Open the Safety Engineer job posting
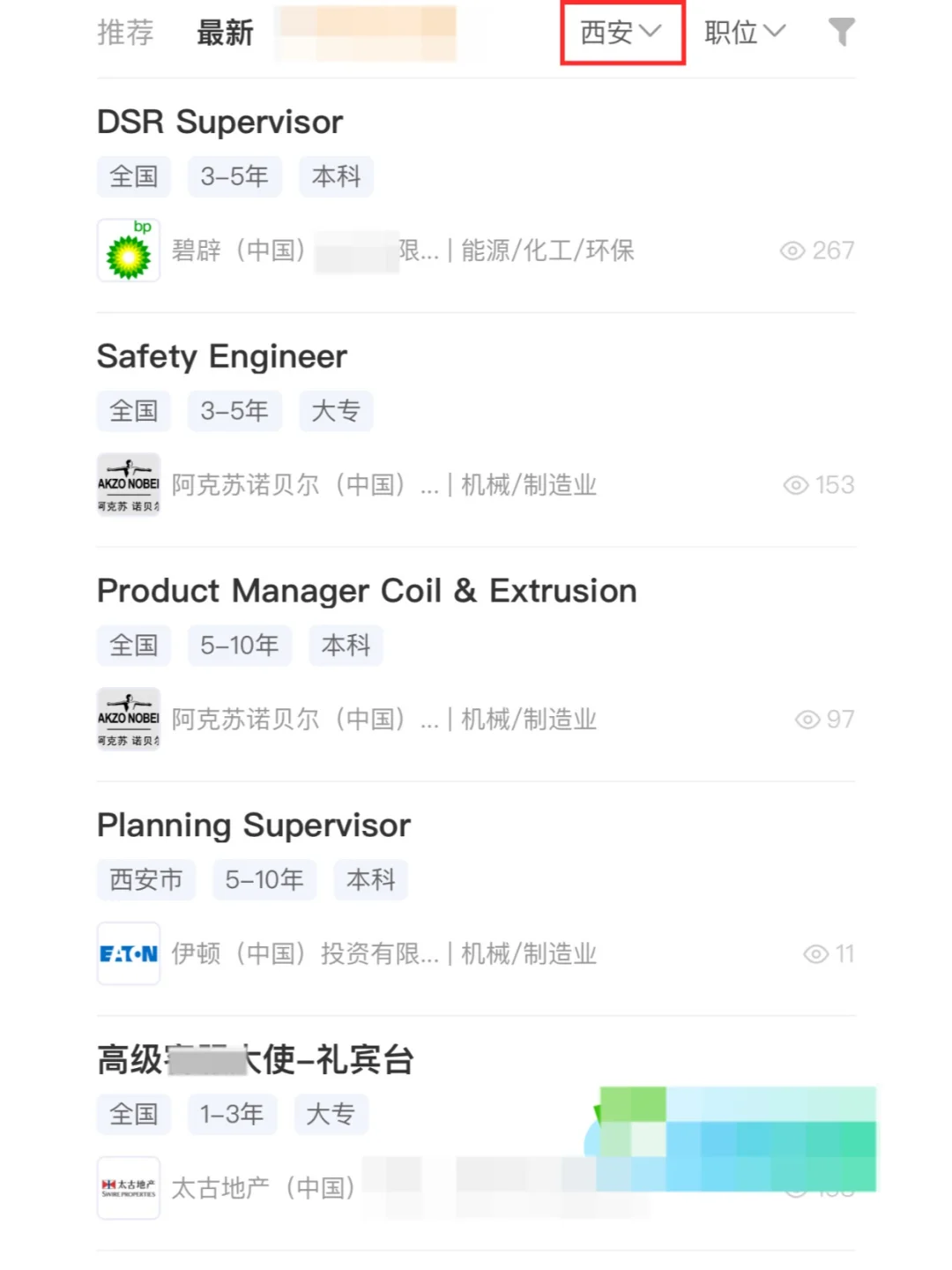This screenshot has width=952, height=1270. (222, 356)
